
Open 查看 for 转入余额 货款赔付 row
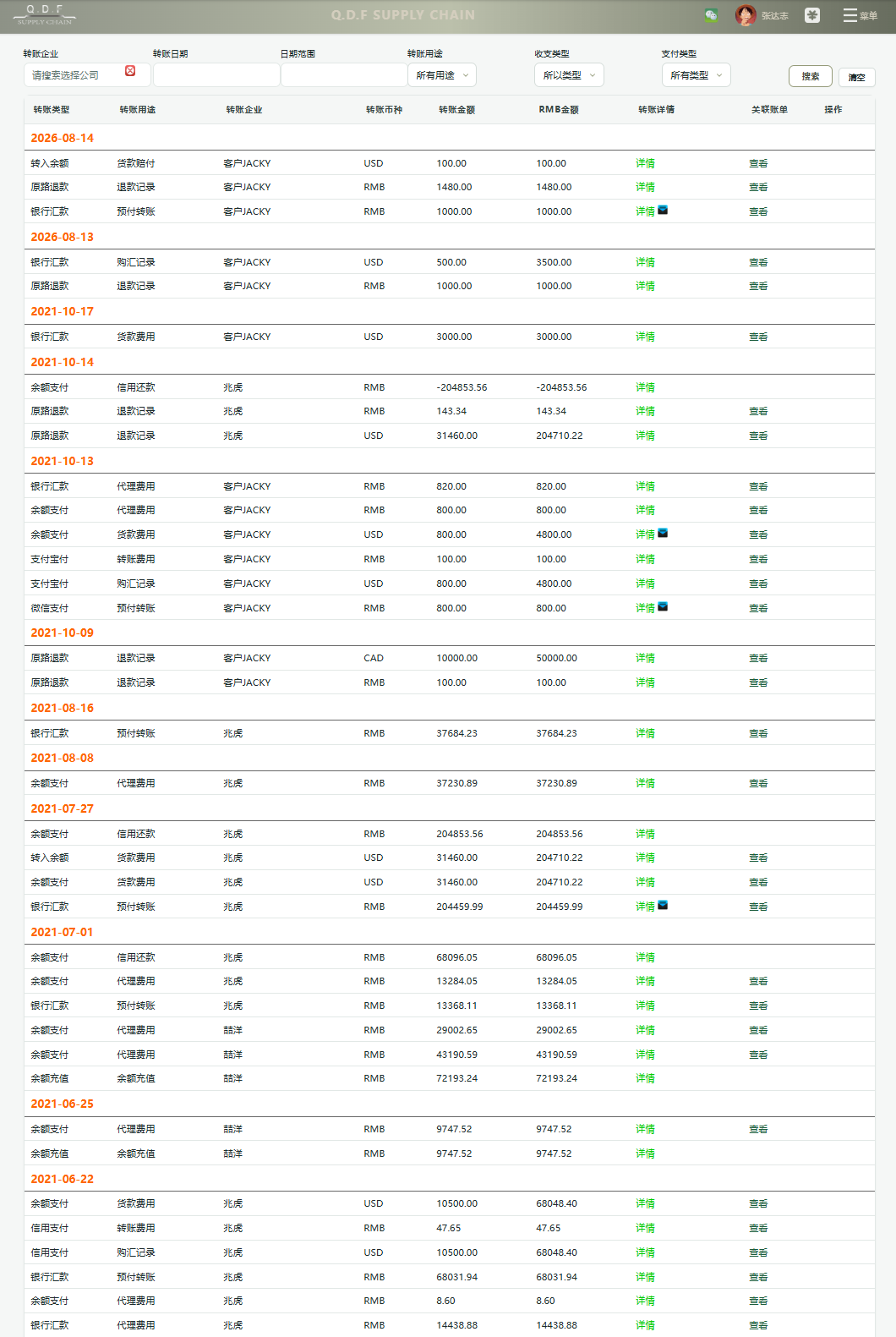click(x=758, y=163)
